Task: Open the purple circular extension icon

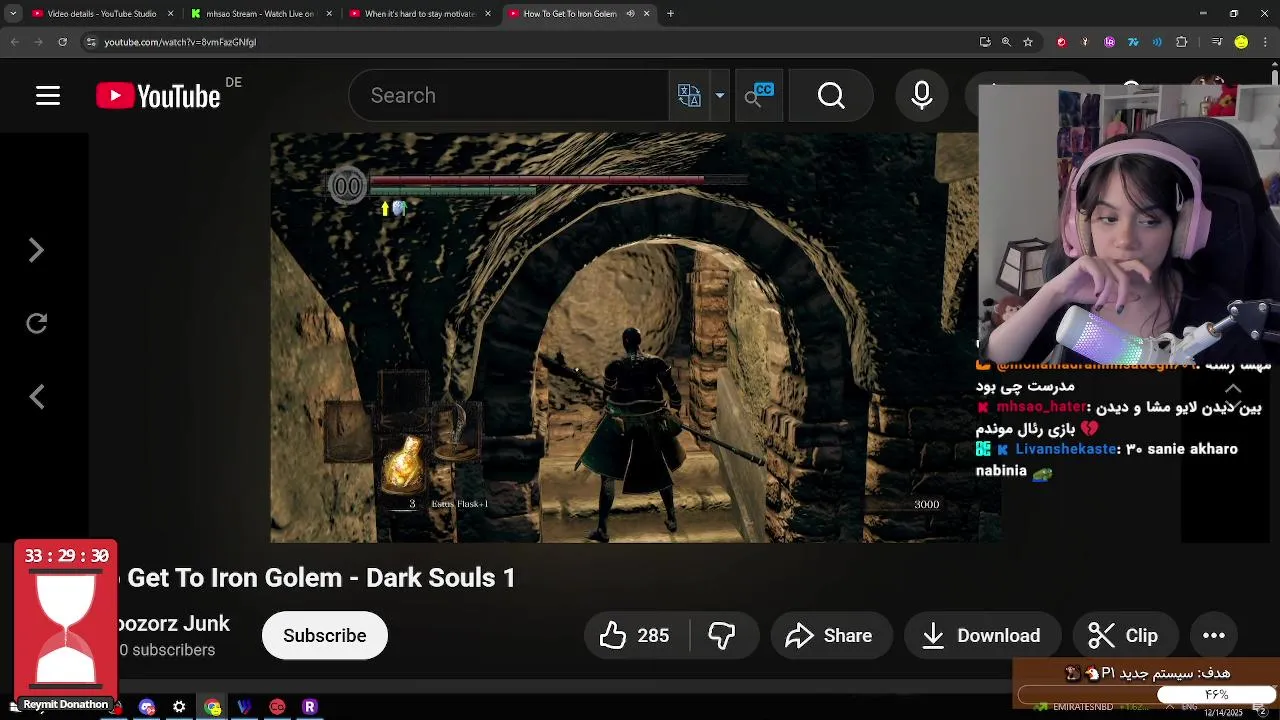Action: [x=1109, y=42]
